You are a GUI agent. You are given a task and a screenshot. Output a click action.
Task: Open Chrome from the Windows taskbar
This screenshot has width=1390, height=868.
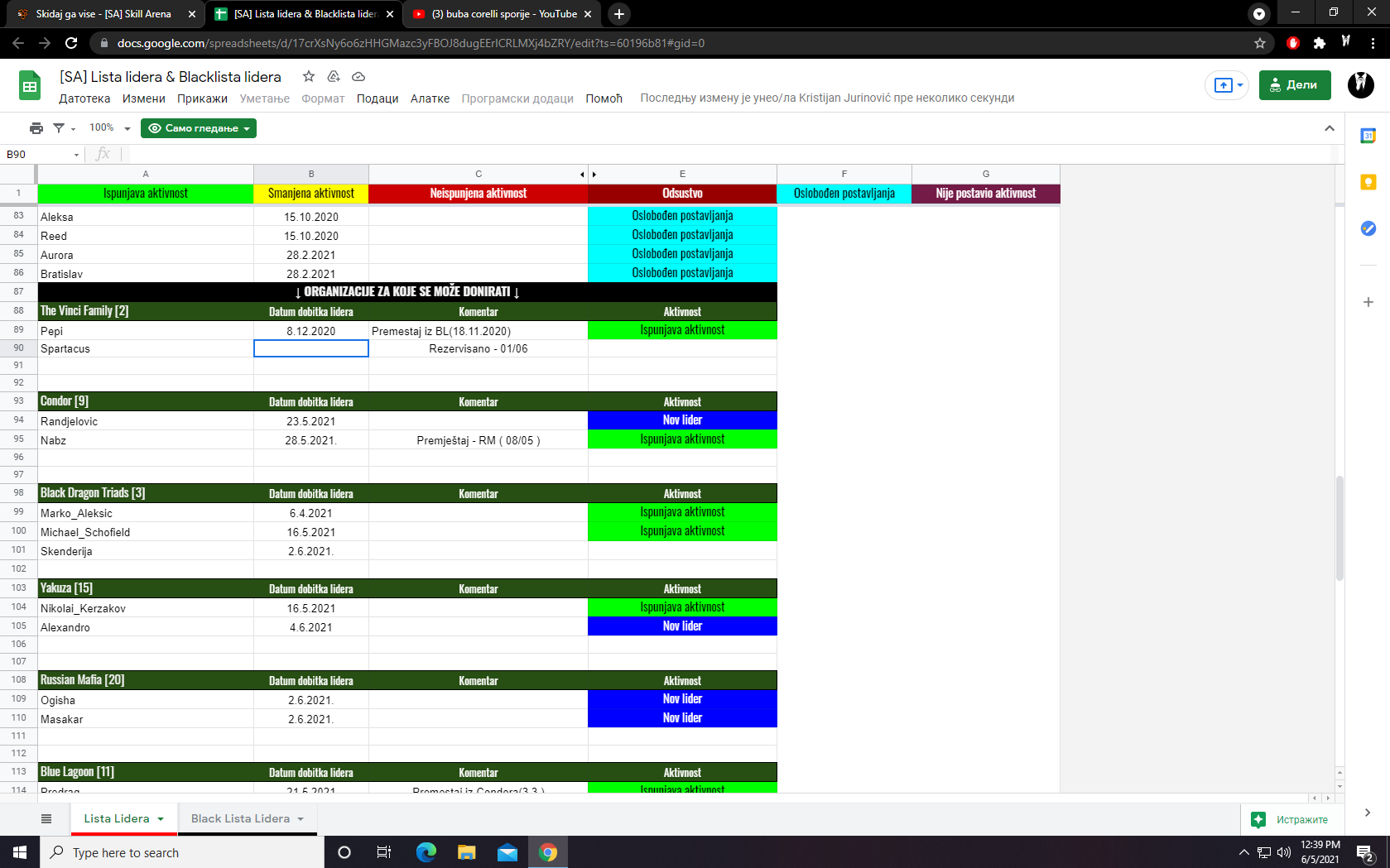click(x=547, y=852)
